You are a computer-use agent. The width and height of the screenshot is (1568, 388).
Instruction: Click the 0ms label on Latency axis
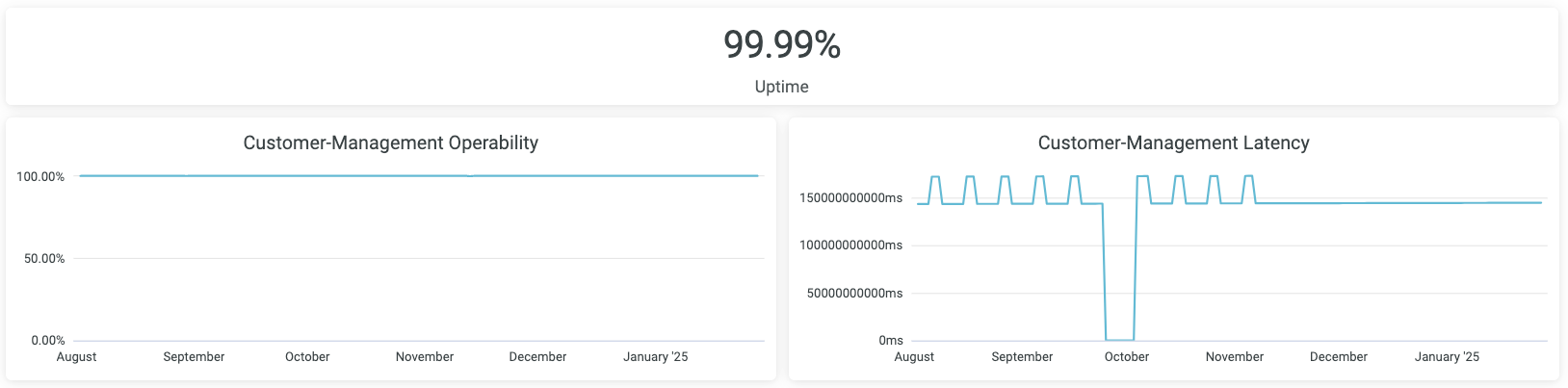pyautogui.click(x=890, y=340)
